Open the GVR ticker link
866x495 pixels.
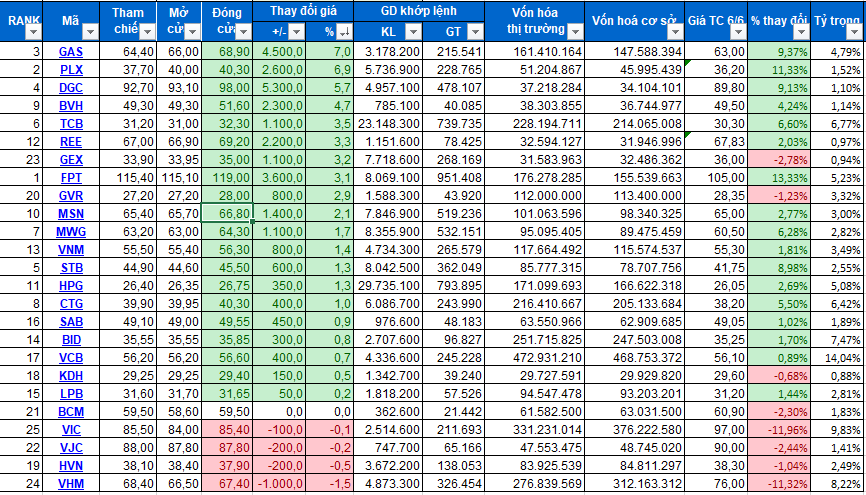(x=71, y=195)
